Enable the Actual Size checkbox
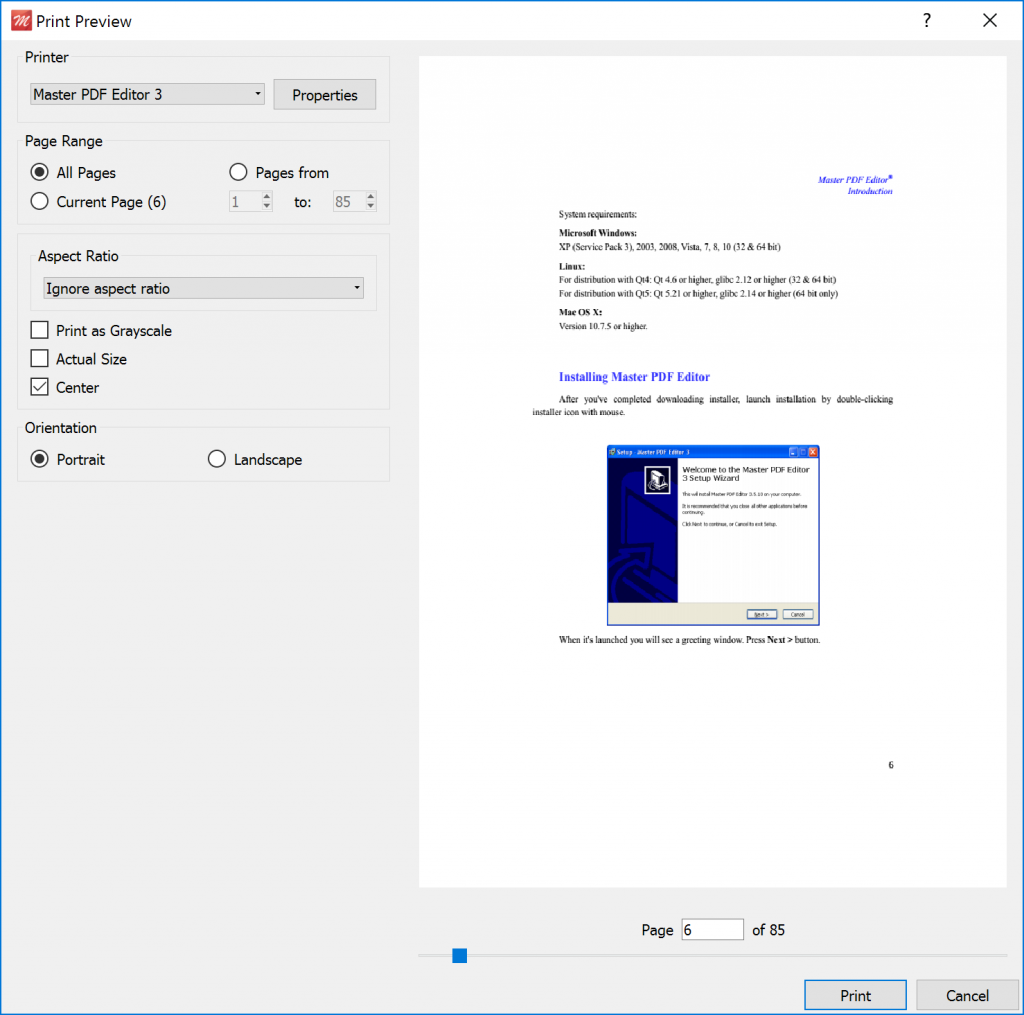Screen dimensions: 1024x1015 click(40, 359)
